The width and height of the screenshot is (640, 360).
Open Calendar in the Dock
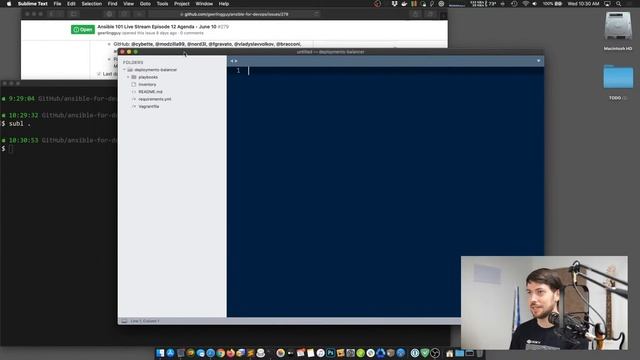pyautogui.click(x=301, y=353)
